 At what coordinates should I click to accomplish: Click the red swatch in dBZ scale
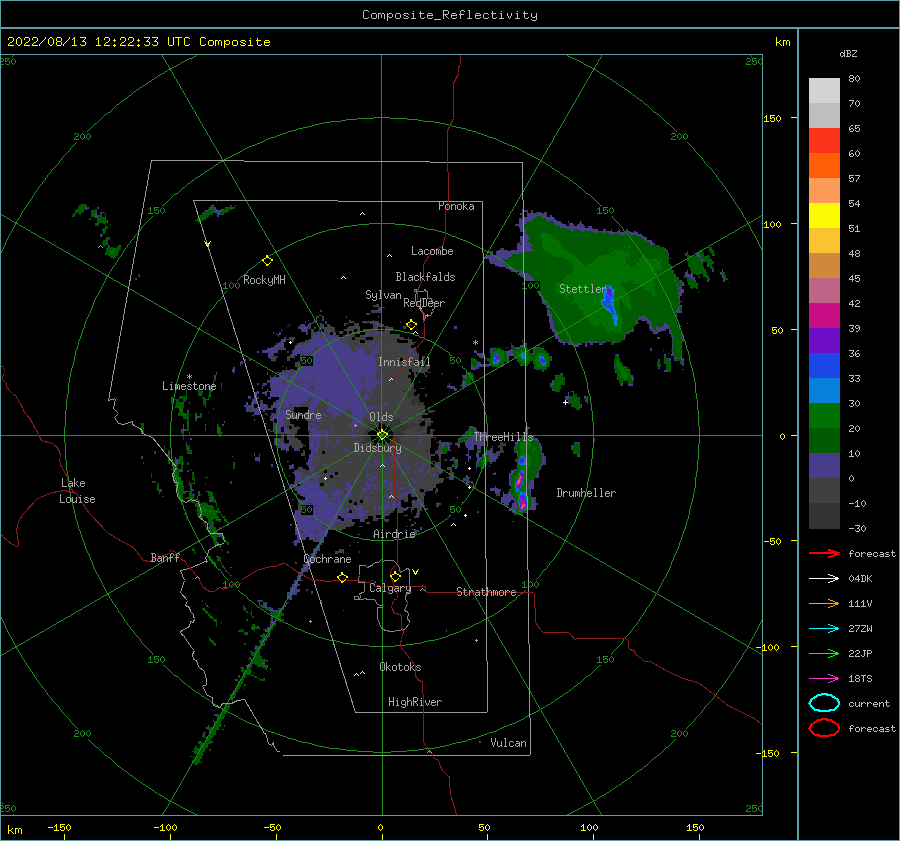pos(824,141)
